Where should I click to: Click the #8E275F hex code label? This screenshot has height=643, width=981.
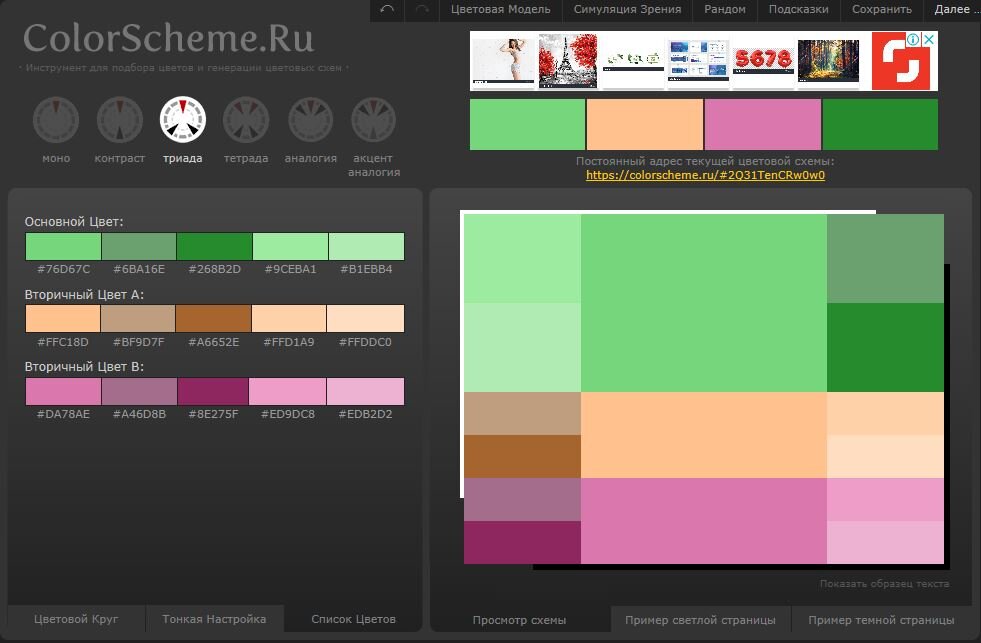click(213, 414)
